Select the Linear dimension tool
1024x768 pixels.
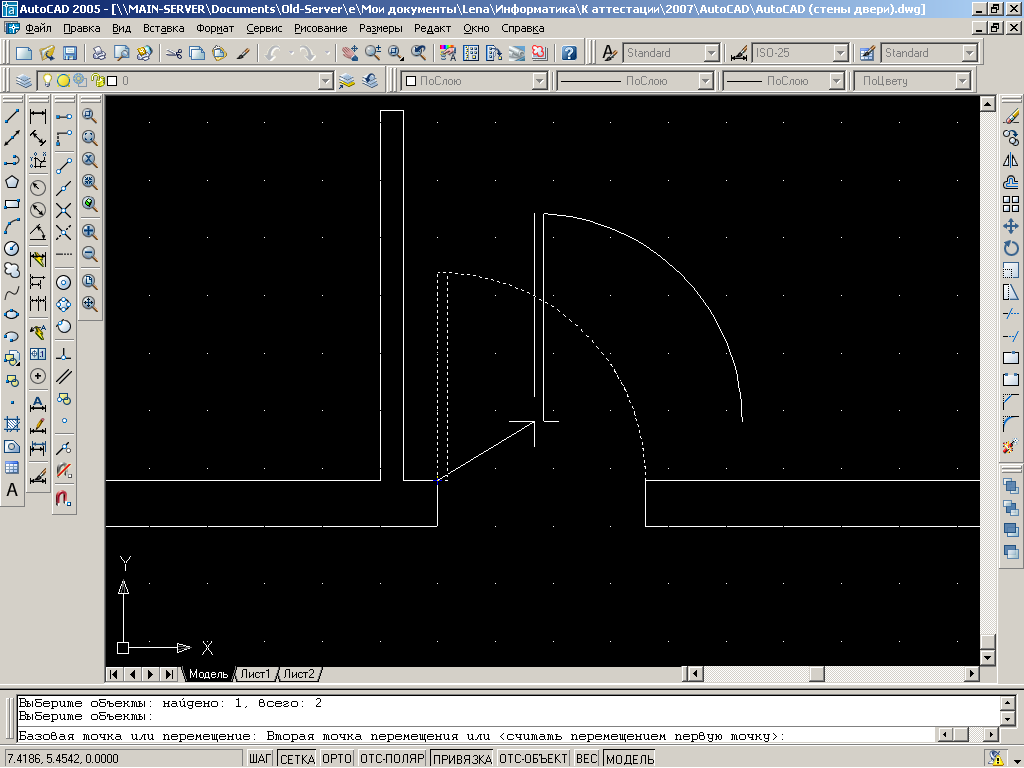pyautogui.click(x=39, y=116)
